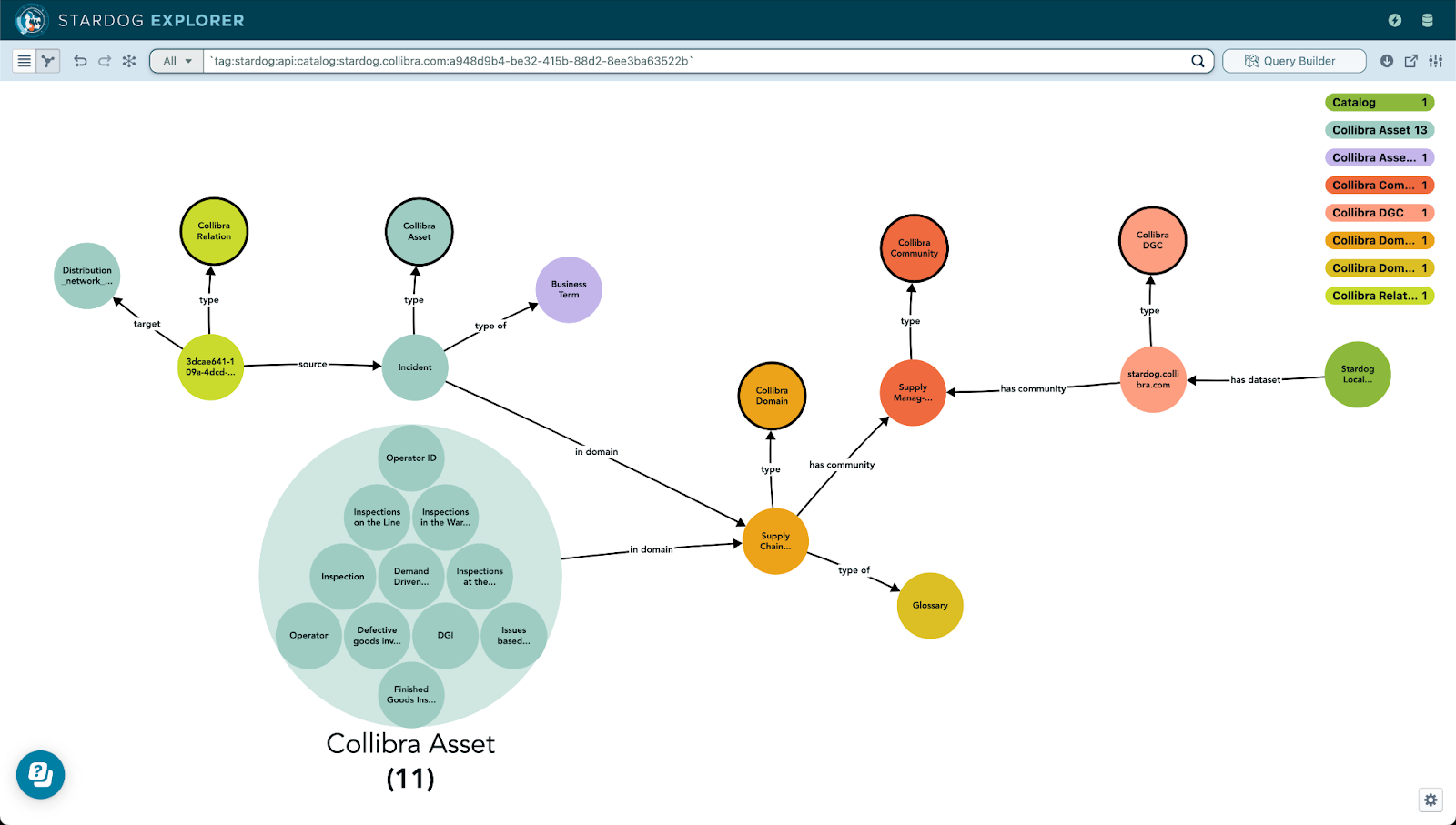The image size is (1456, 825).
Task: Click the Stardog logo icon
Action: click(31, 20)
